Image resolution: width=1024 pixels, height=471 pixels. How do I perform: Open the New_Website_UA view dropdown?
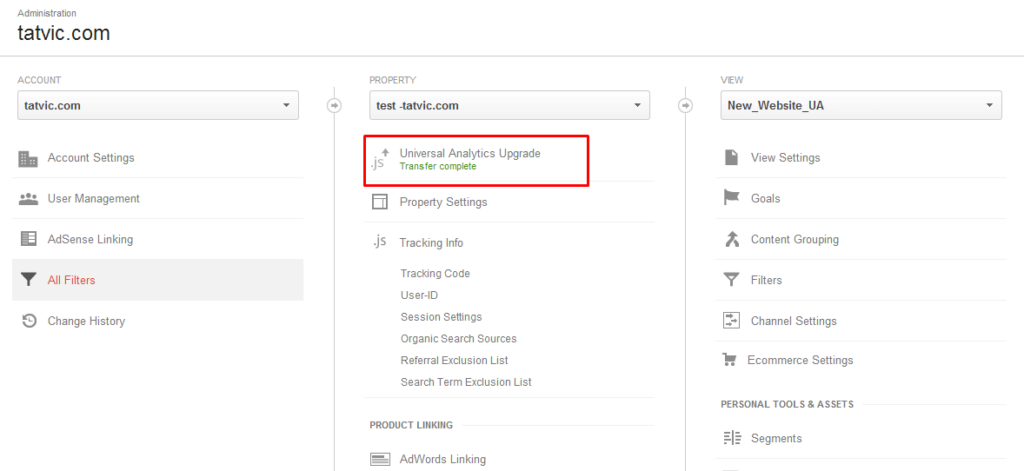tap(861, 105)
